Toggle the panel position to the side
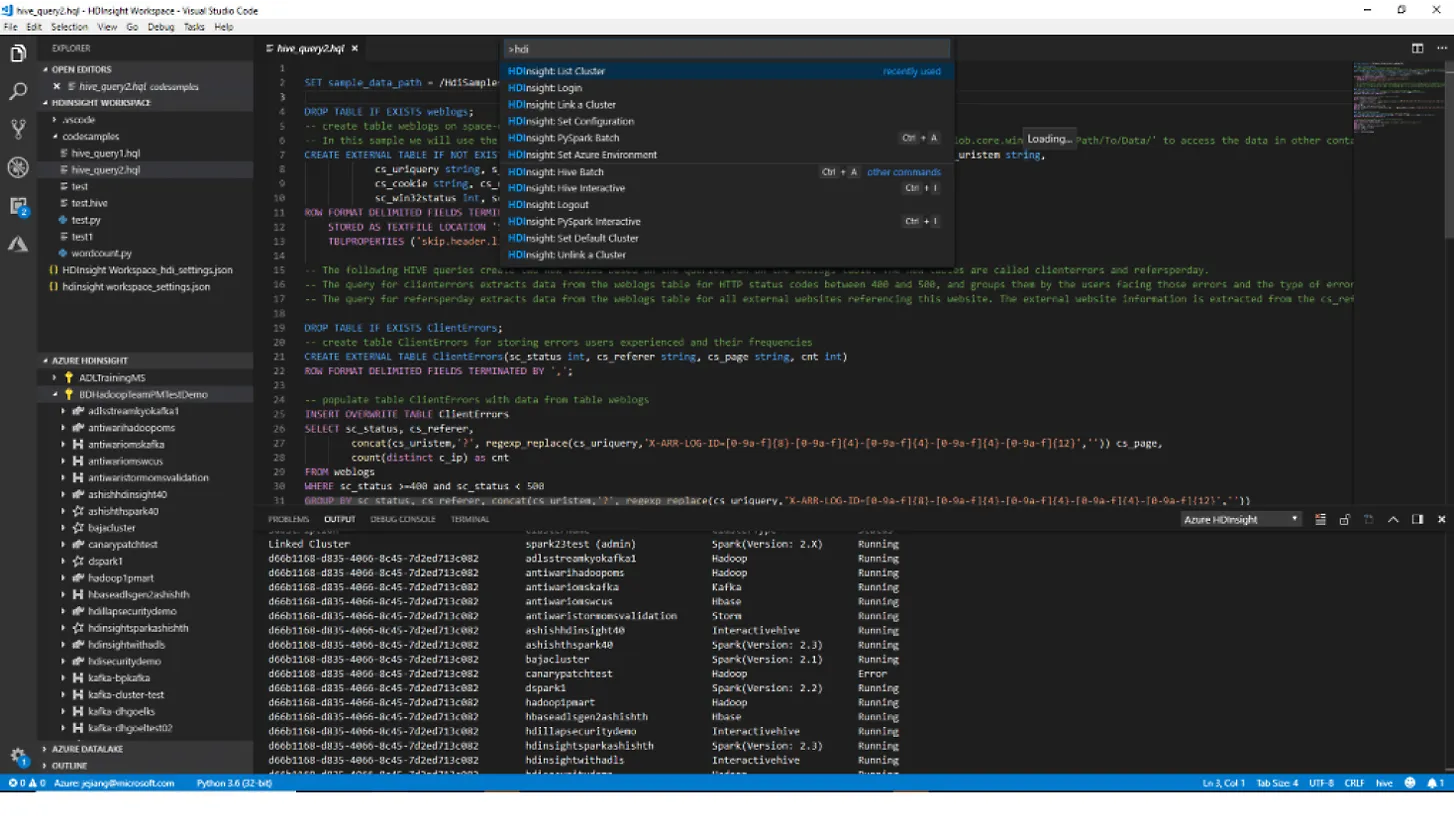The width and height of the screenshot is (1454, 821). coord(1417,520)
